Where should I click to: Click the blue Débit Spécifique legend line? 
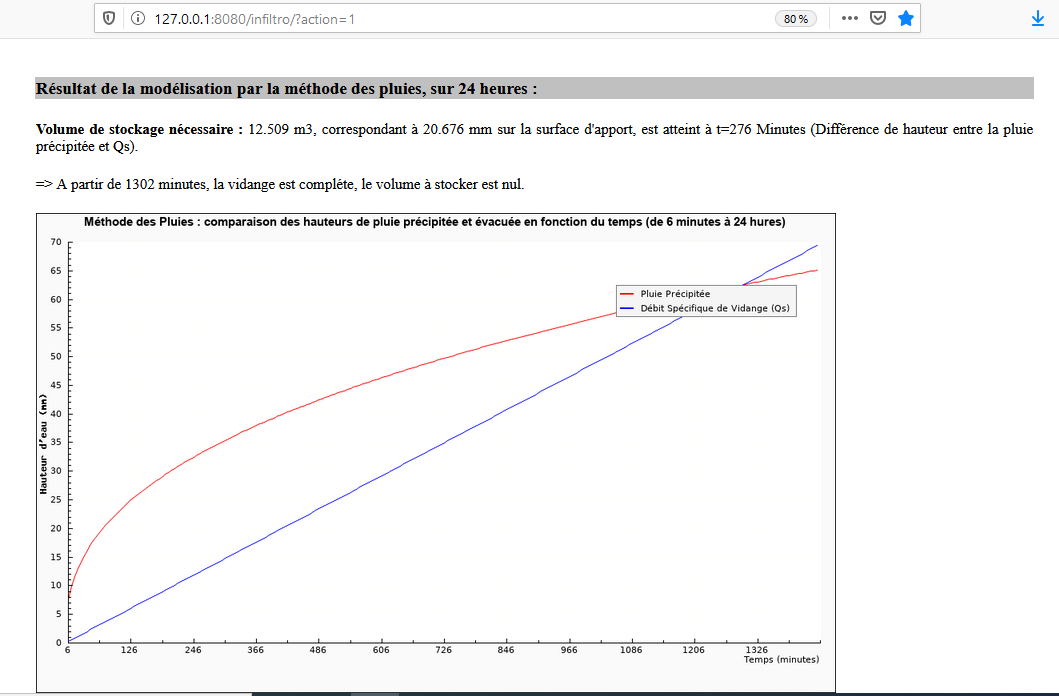[628, 309]
